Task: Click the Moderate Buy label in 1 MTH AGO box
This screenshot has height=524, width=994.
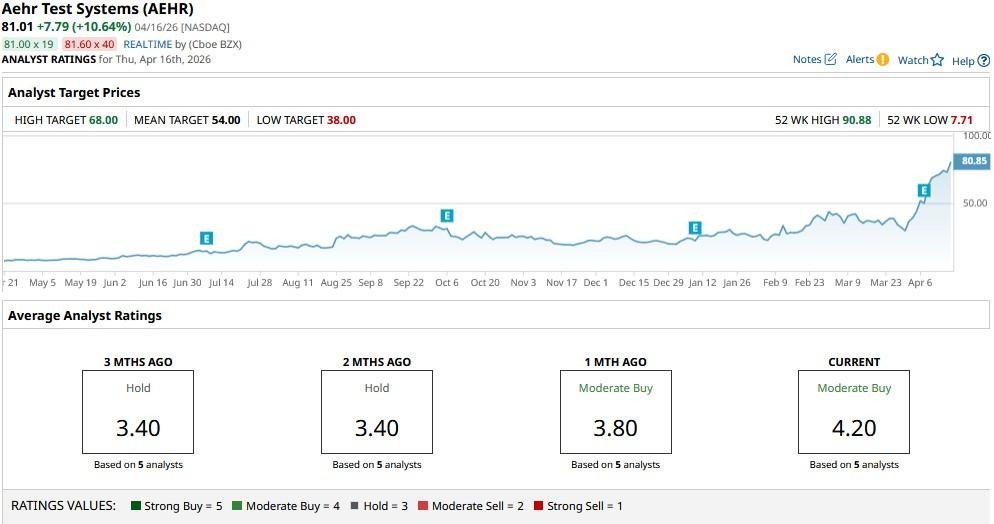Action: (x=616, y=388)
